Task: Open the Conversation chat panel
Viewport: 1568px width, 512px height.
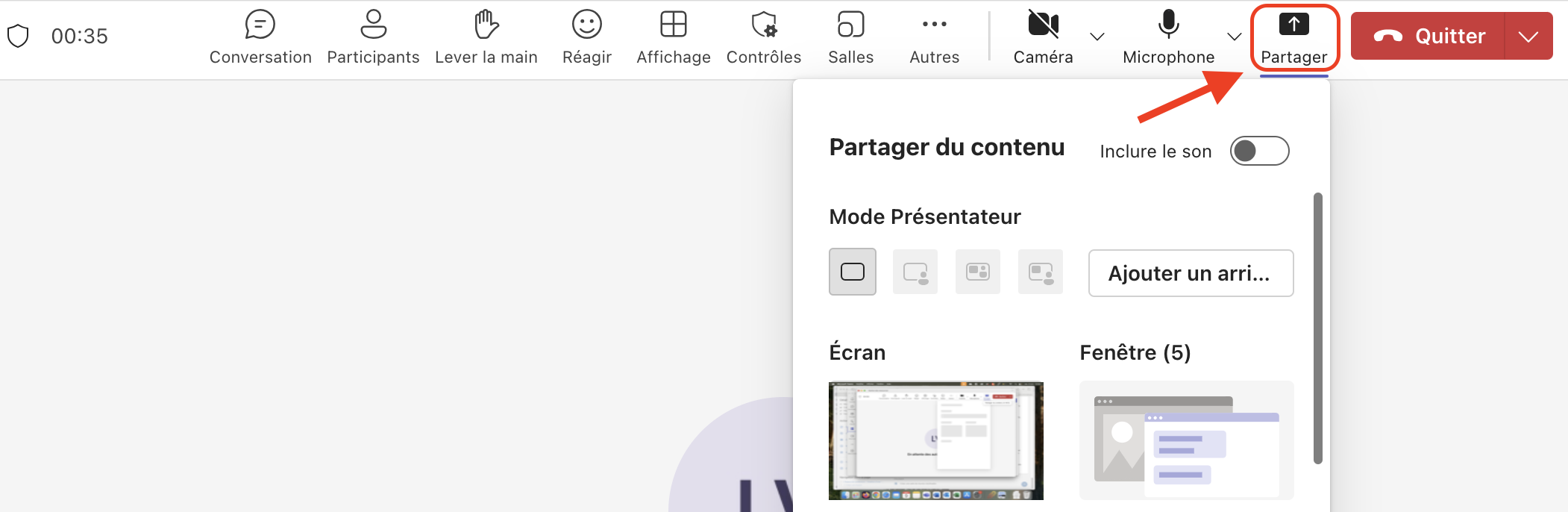Action: [260, 37]
